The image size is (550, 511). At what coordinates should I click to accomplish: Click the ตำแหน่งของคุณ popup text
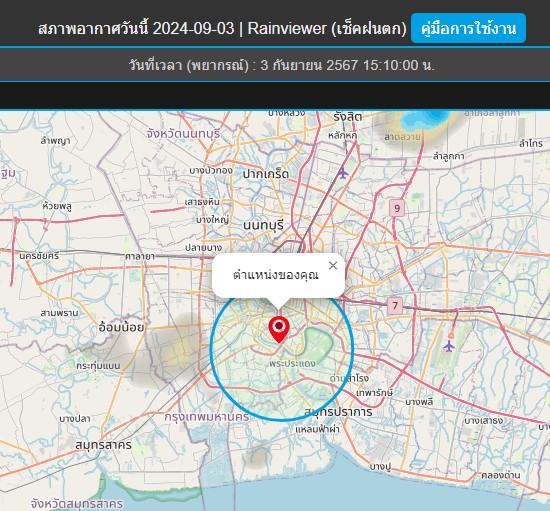click(276, 275)
